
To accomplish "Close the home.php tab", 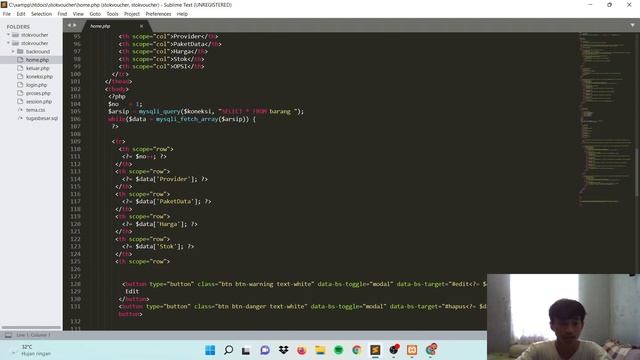I will point(141,26).
